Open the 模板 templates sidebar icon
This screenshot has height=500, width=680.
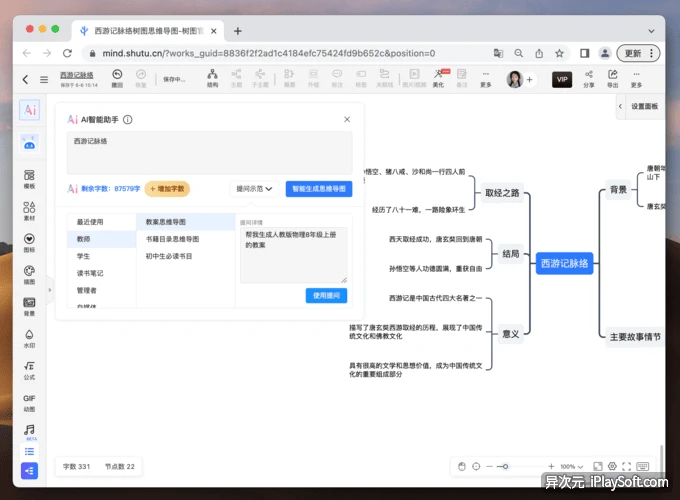29,179
